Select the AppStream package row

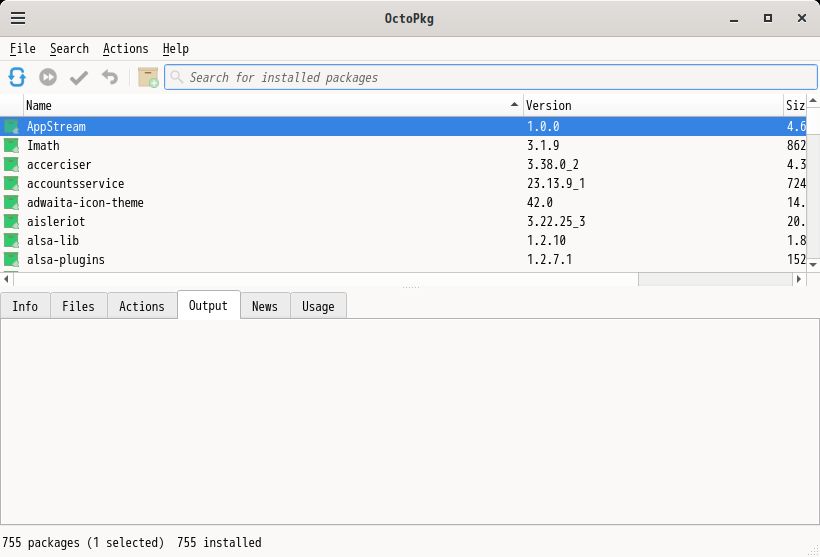coord(403,127)
